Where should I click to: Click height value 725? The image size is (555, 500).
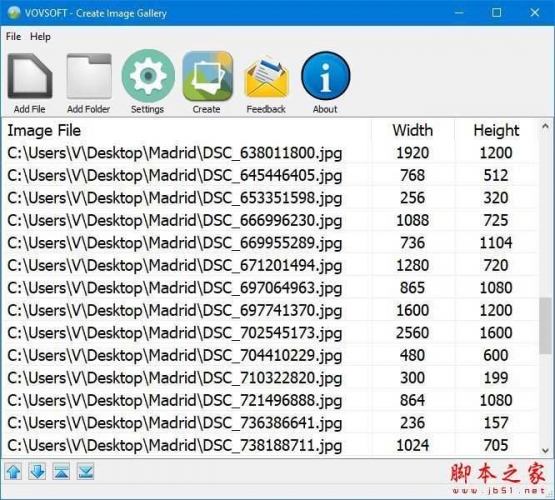[x=496, y=220]
